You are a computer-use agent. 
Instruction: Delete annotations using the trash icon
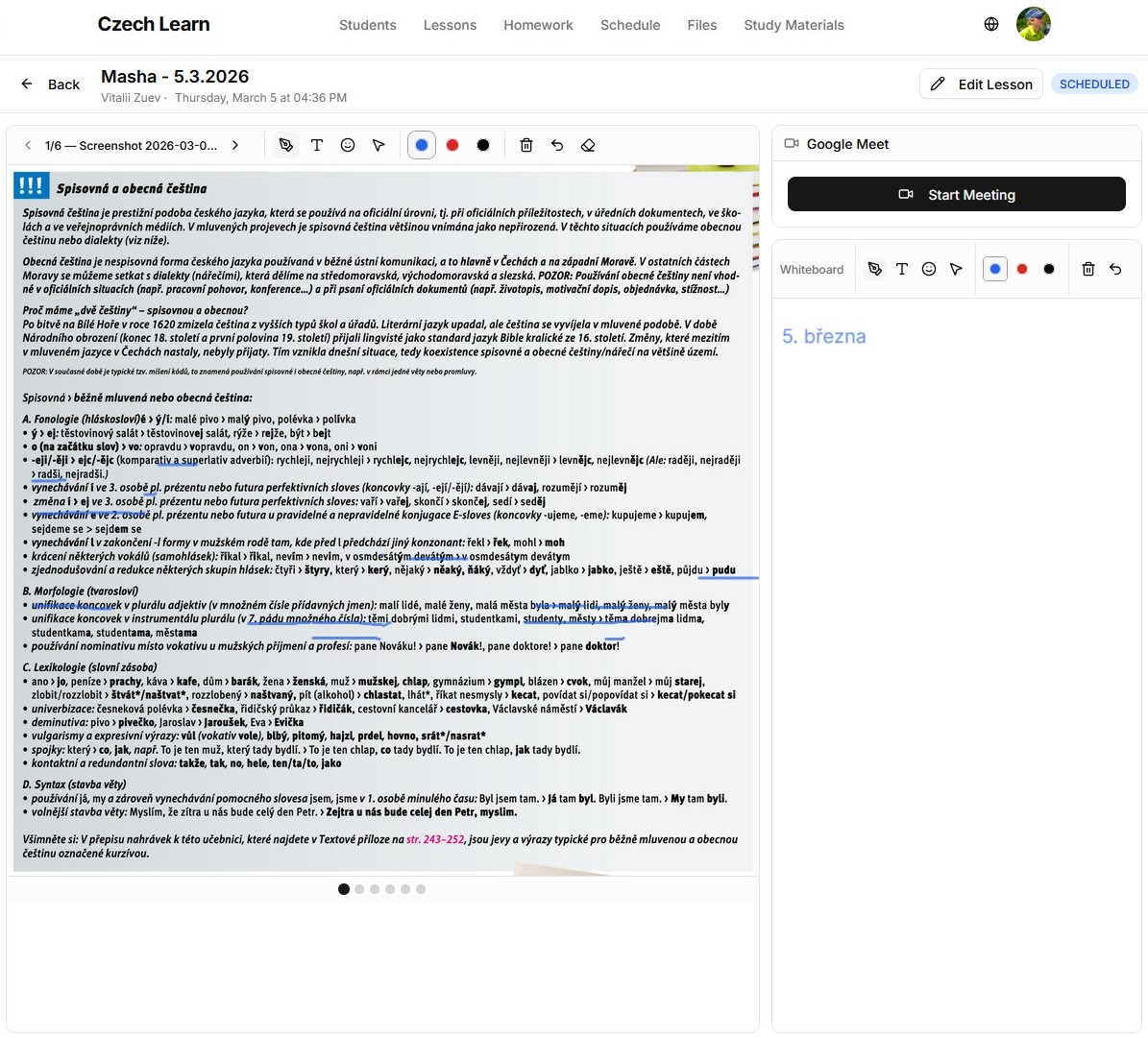click(x=526, y=145)
